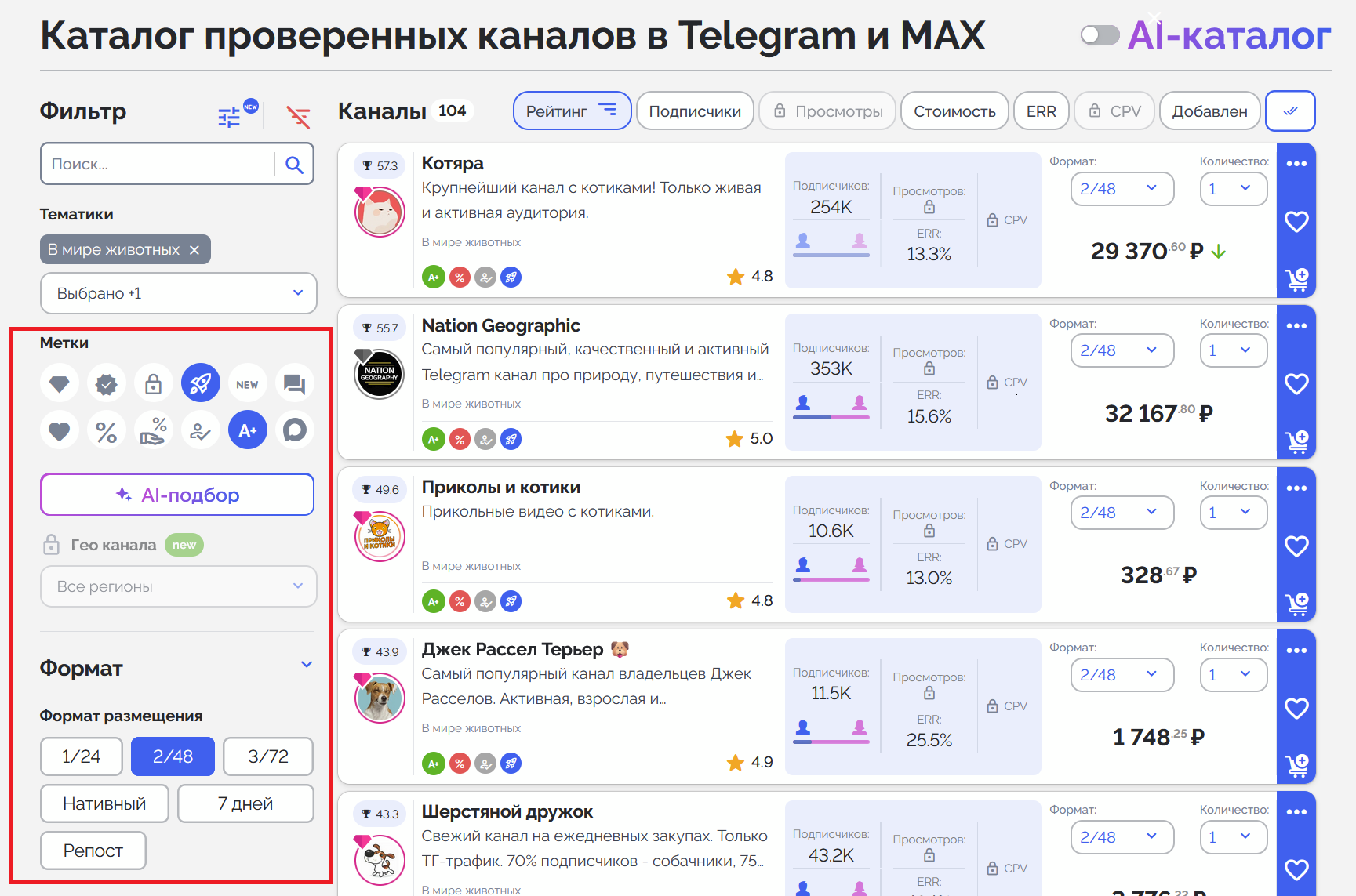The height and width of the screenshot is (896, 1356).
Task: Toggle favorite heart on Nation Geographic card
Action: [1296, 384]
